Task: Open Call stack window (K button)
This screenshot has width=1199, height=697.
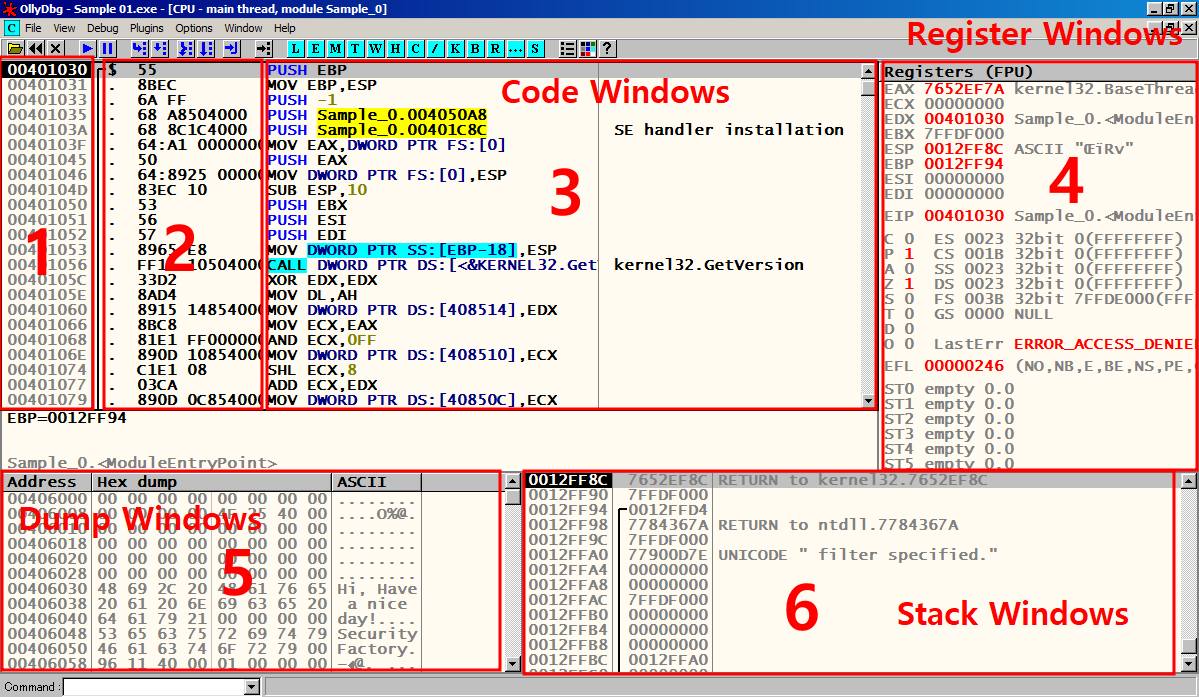Action: coord(455,48)
